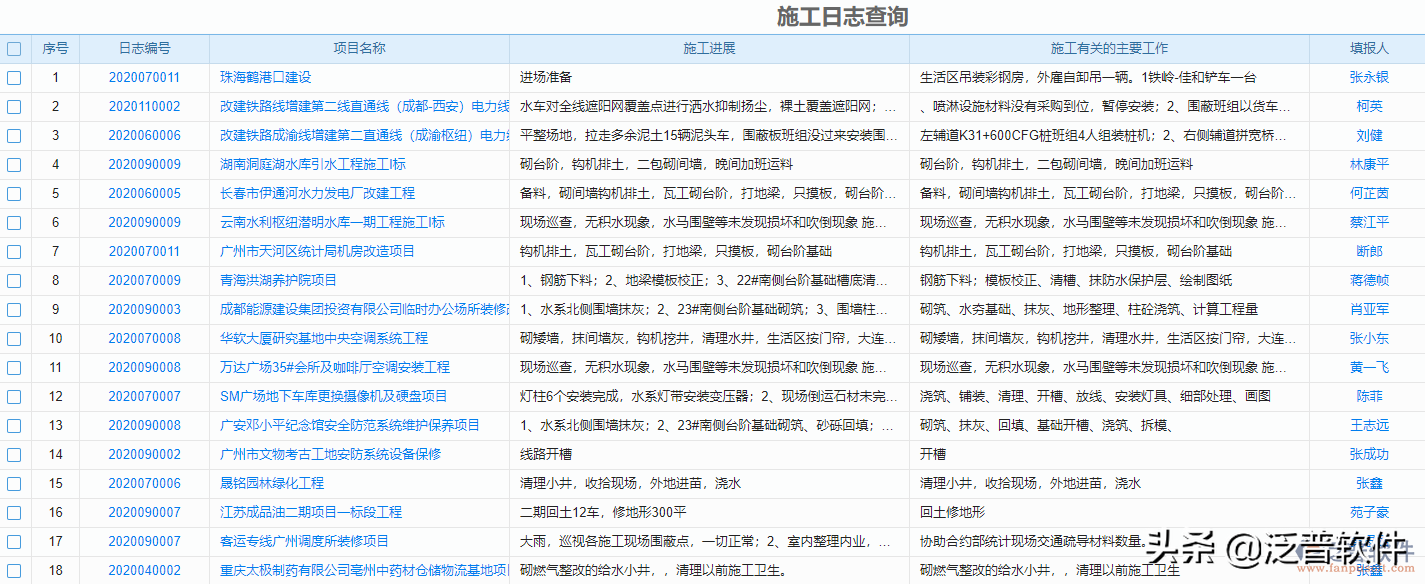This screenshot has width=1425, height=584.
Task: Open log number 2020060005
Action: point(145,193)
